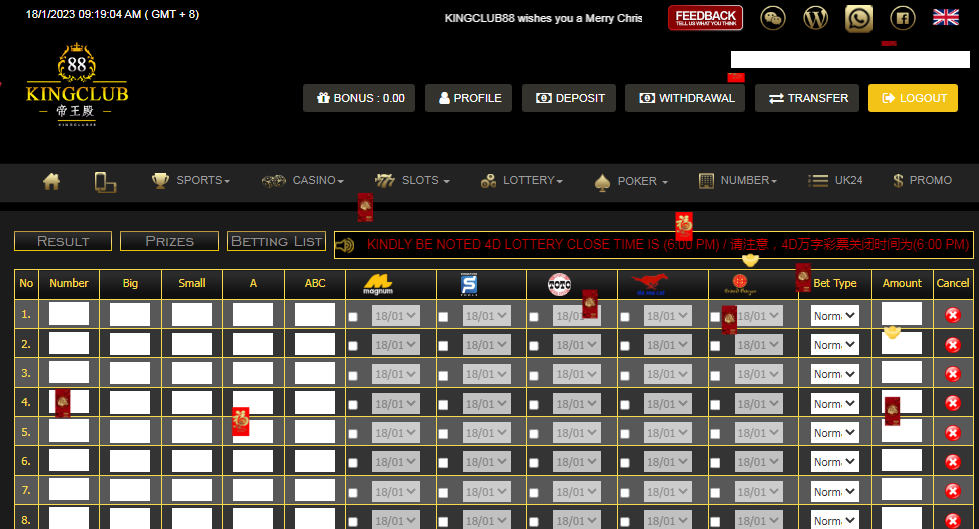
Task: Tick the Magnum checkbox in row 1
Action: (x=353, y=317)
